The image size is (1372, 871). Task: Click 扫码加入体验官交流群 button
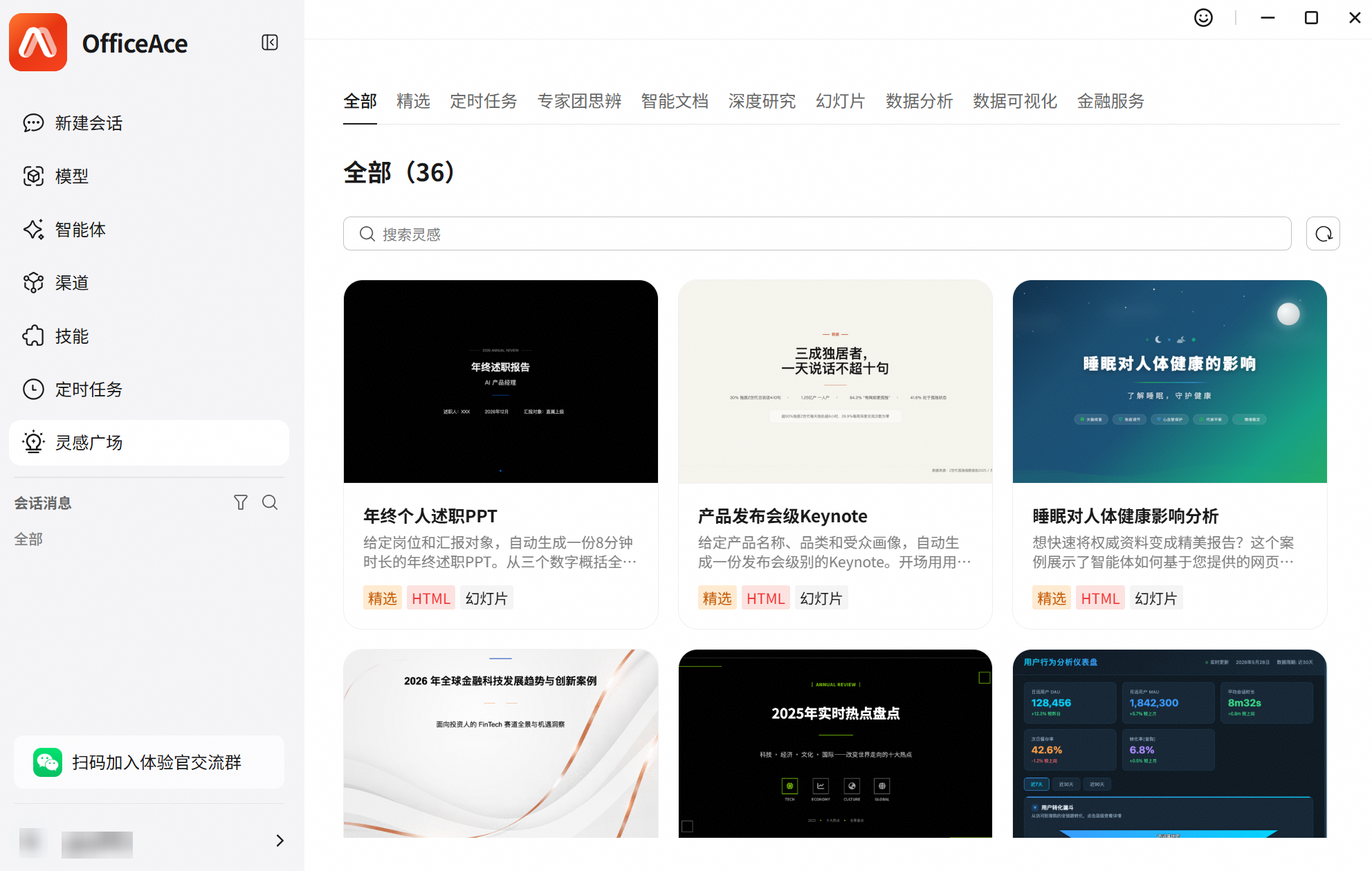(x=149, y=762)
